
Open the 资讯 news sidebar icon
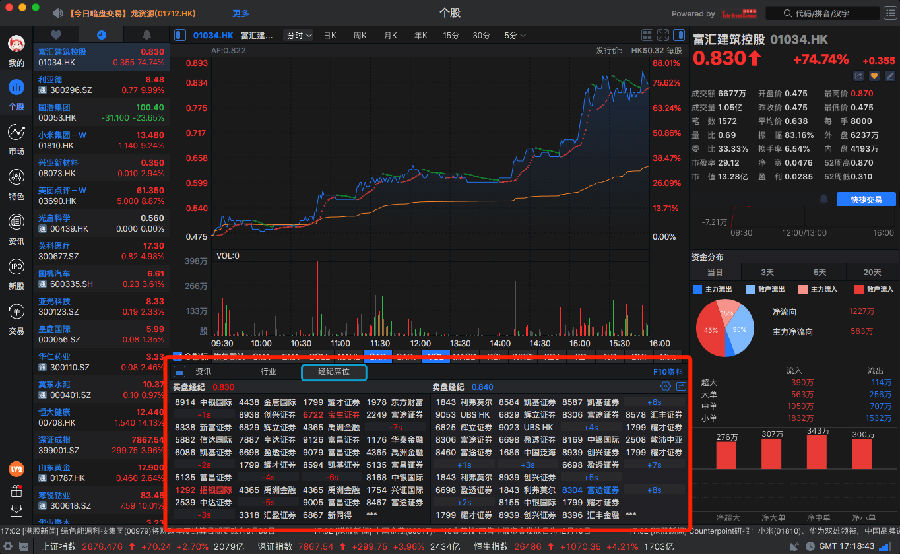tap(16, 222)
